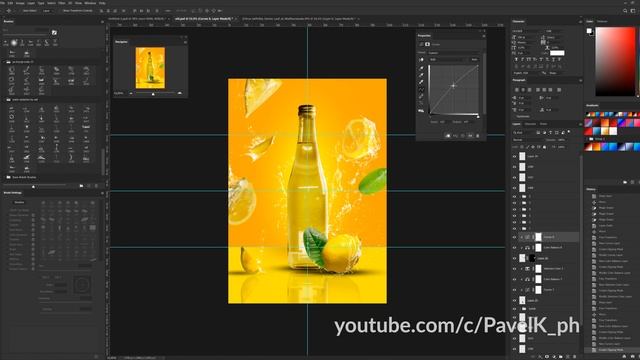640x360 pixels.
Task: Open the Layer dropdown beside Auto-Select
Action: click(48, 11)
